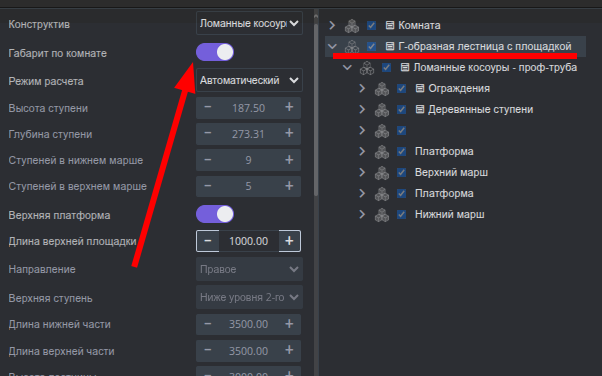Click the list icon before Г-образная лестница с площадкой

pos(390,46)
